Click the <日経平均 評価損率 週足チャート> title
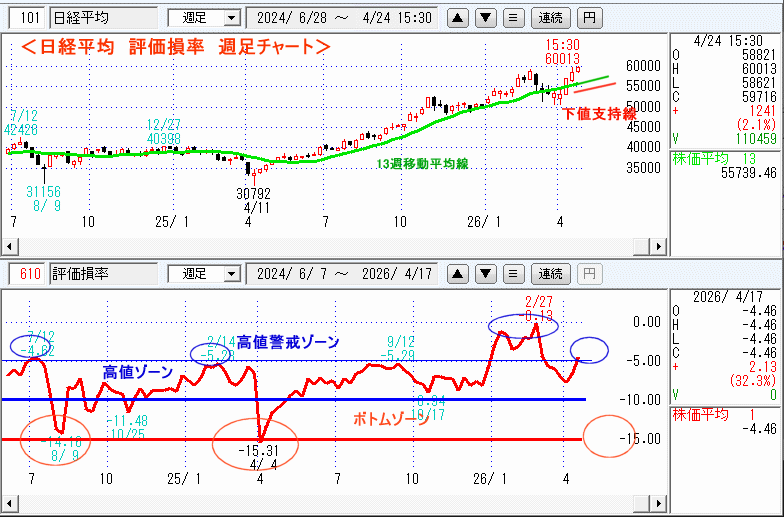The width and height of the screenshot is (784, 517). tap(176, 47)
